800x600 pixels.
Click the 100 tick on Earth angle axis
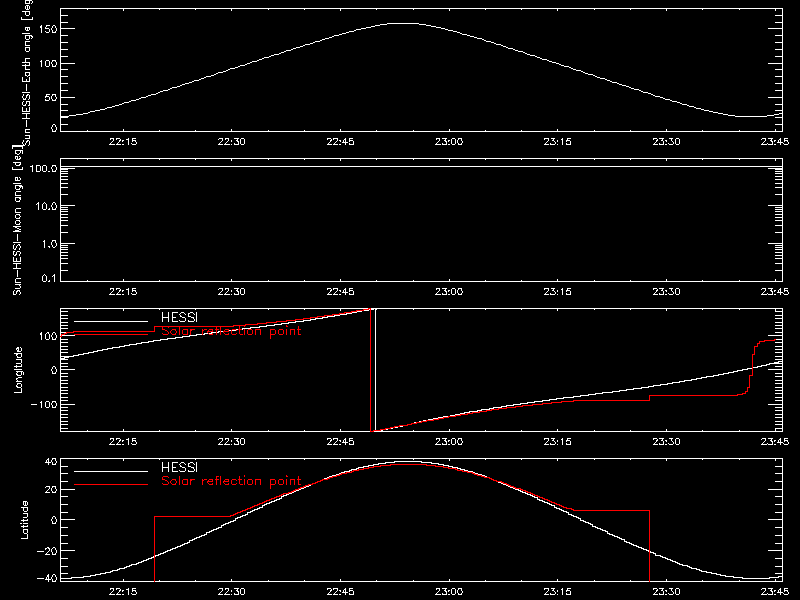[x=47, y=63]
